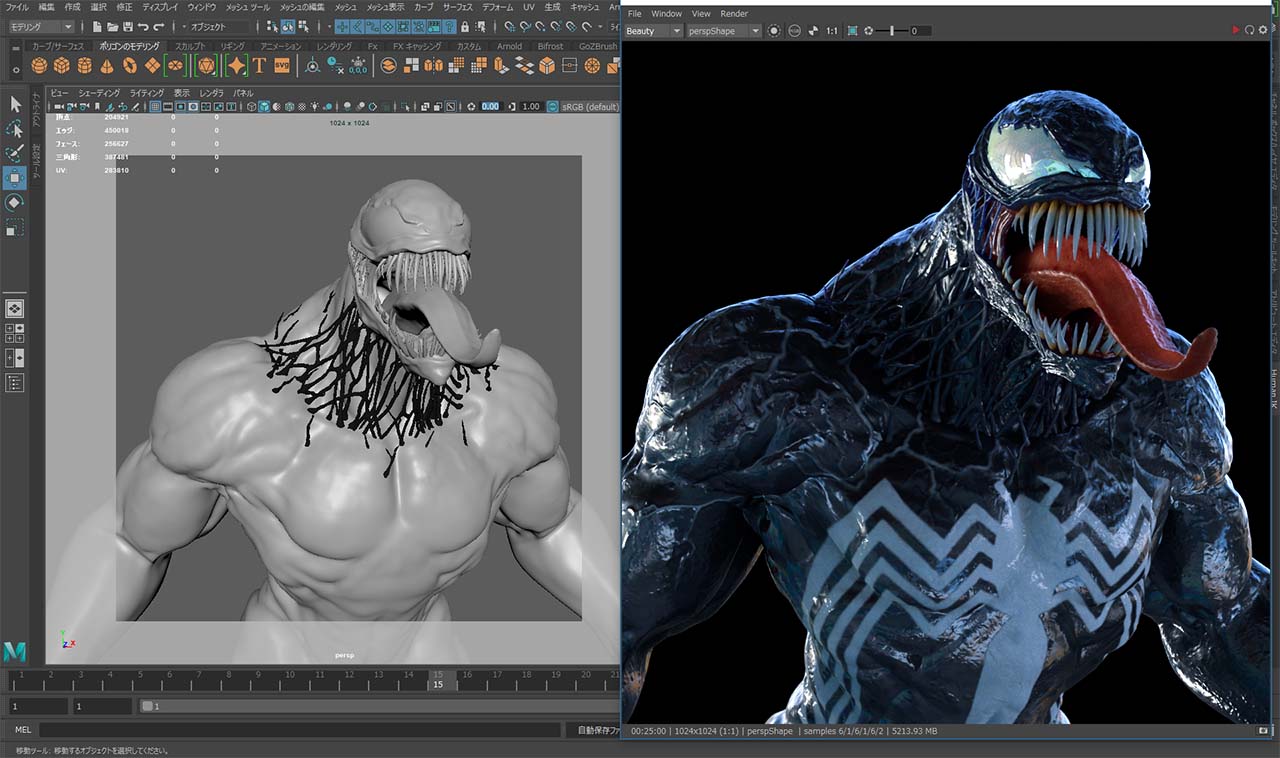Viewport: 1280px width, 758px height.
Task: Switch to the GoZBrush shelf tab
Action: click(598, 46)
